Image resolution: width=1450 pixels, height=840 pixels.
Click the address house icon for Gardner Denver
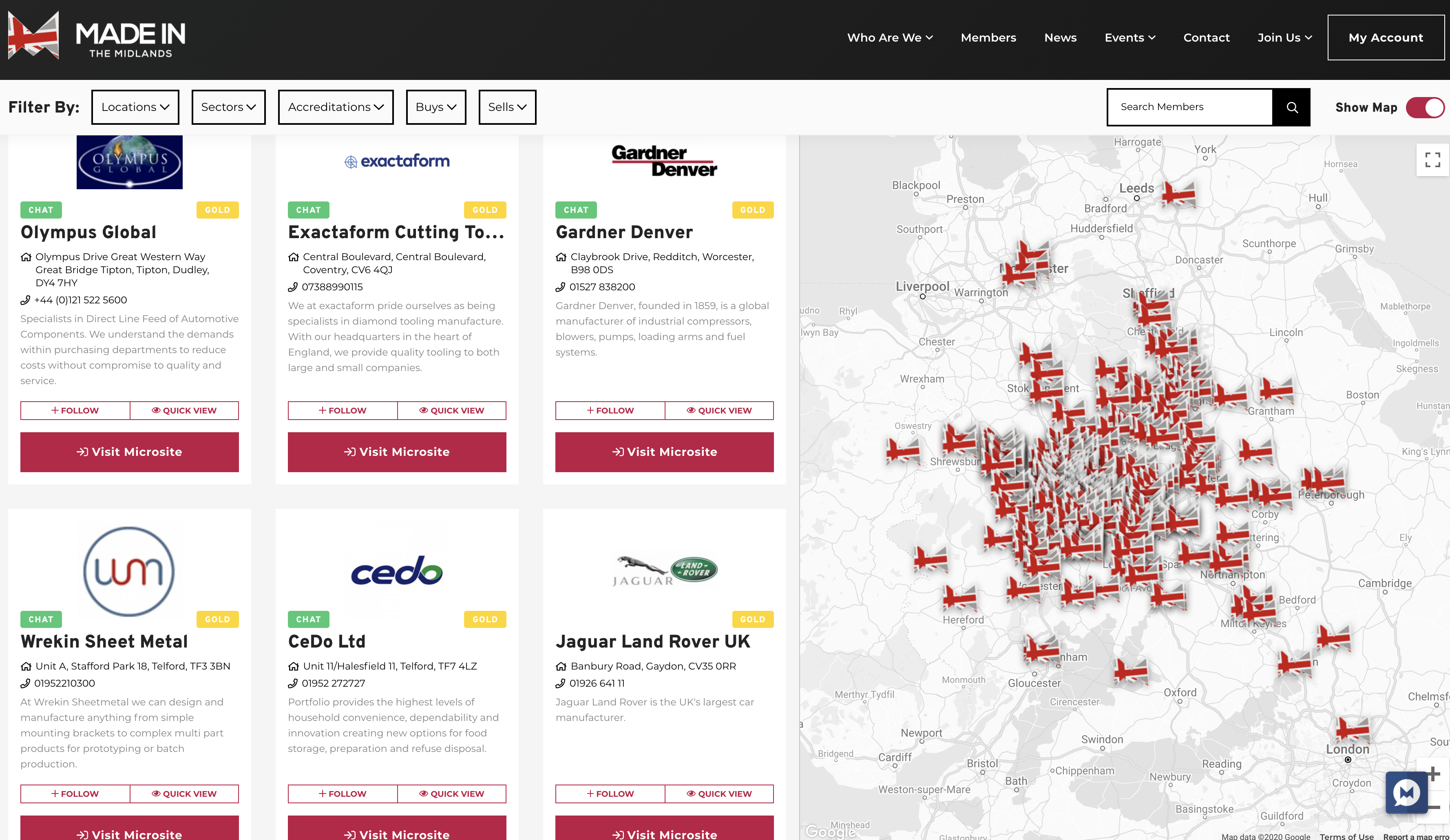click(561, 256)
